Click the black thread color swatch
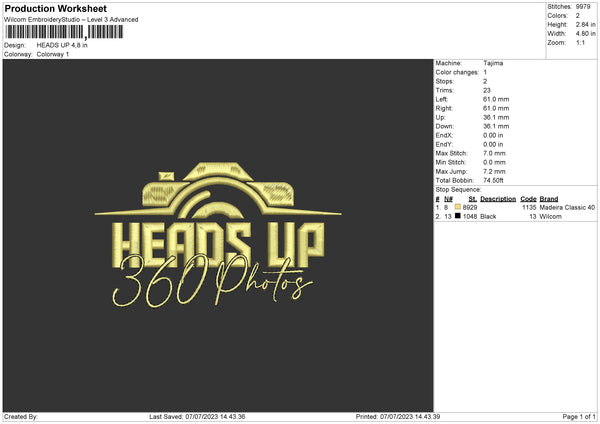 click(x=458, y=216)
